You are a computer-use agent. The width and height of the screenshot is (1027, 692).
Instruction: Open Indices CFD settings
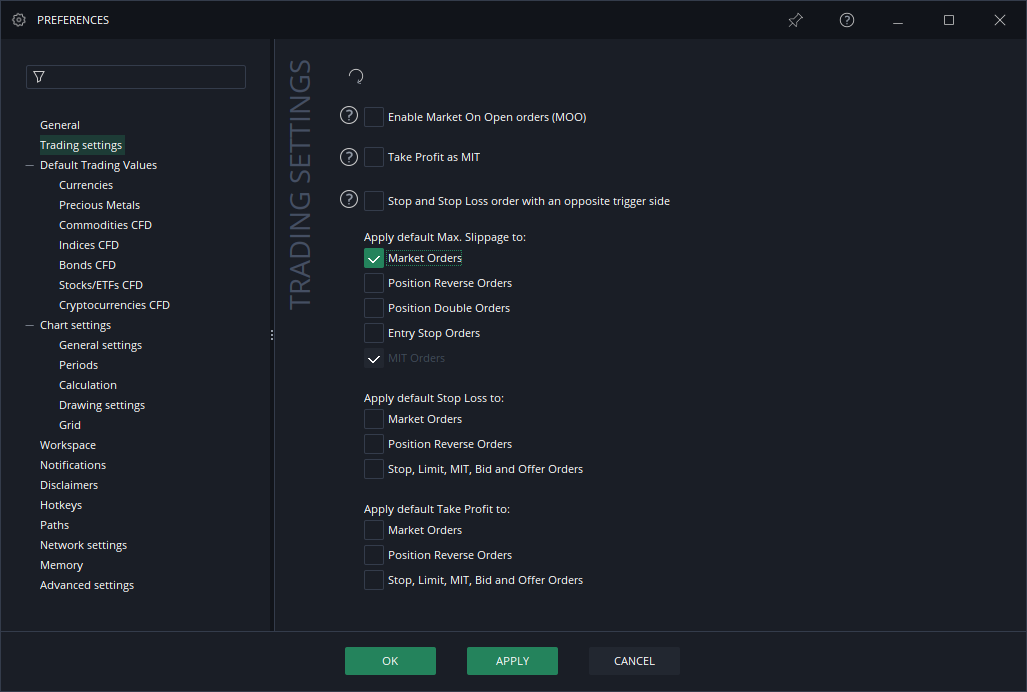tap(89, 245)
